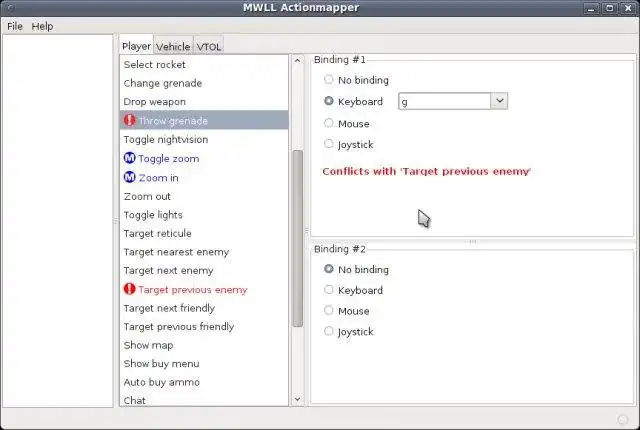Click the key input field showing 'g'

[x=444, y=101]
